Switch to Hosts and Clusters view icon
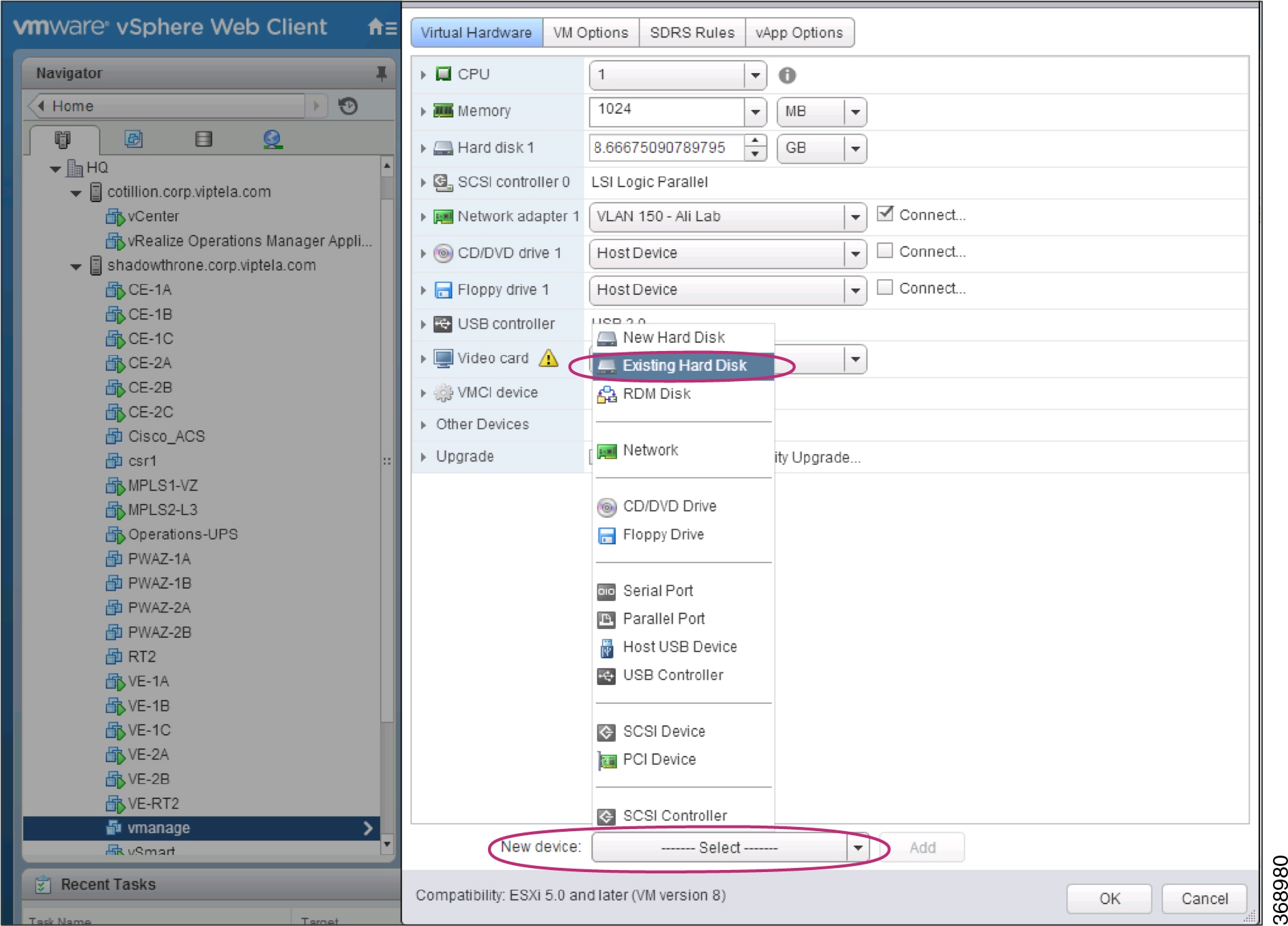Viewport: 1288px width, 926px height. click(63, 139)
